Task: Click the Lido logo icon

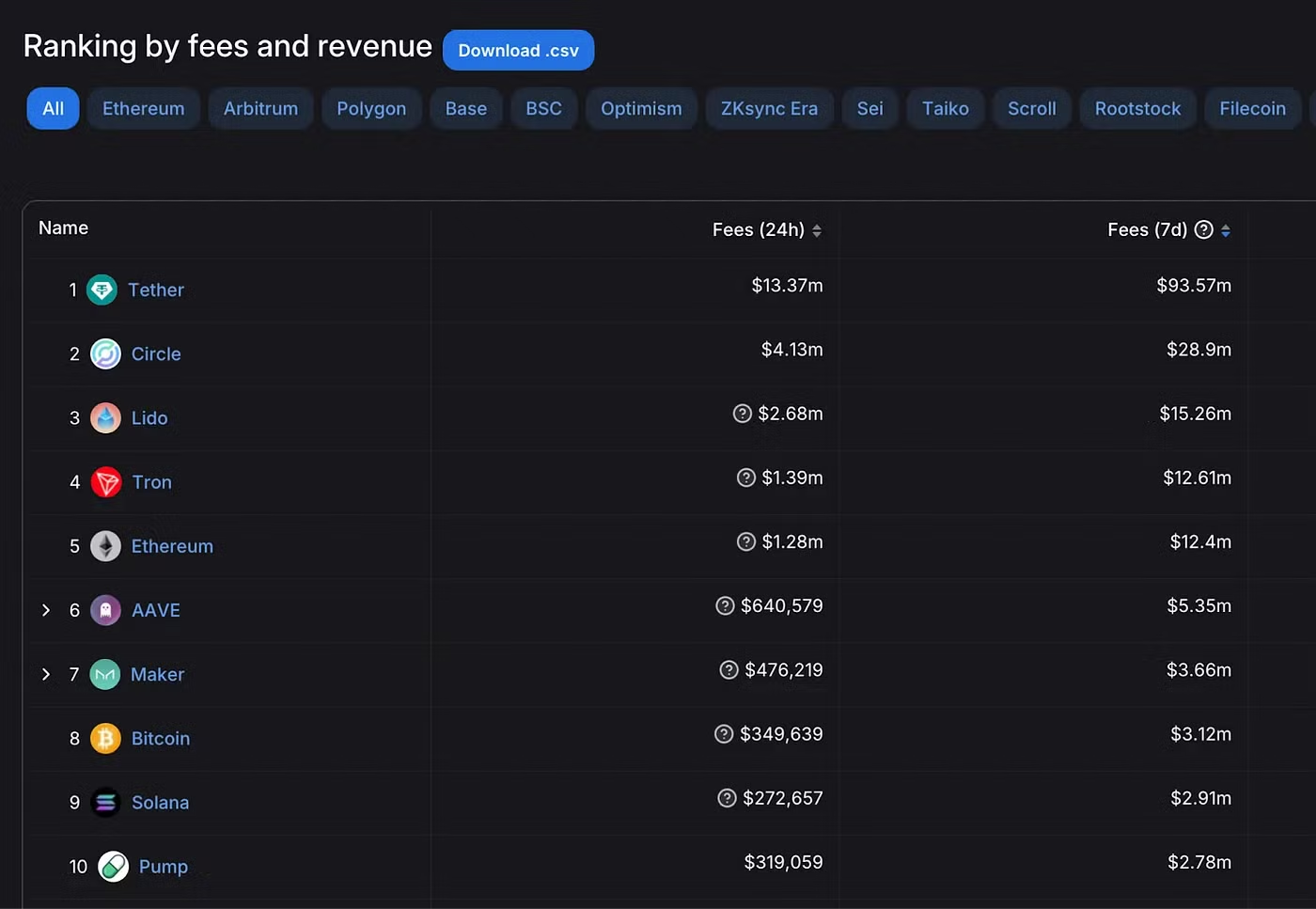Action: 105,417
